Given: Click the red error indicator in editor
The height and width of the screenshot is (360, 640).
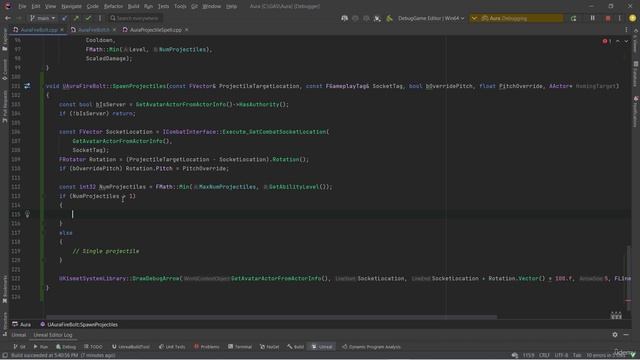Looking at the screenshot, I should click(x=607, y=41).
